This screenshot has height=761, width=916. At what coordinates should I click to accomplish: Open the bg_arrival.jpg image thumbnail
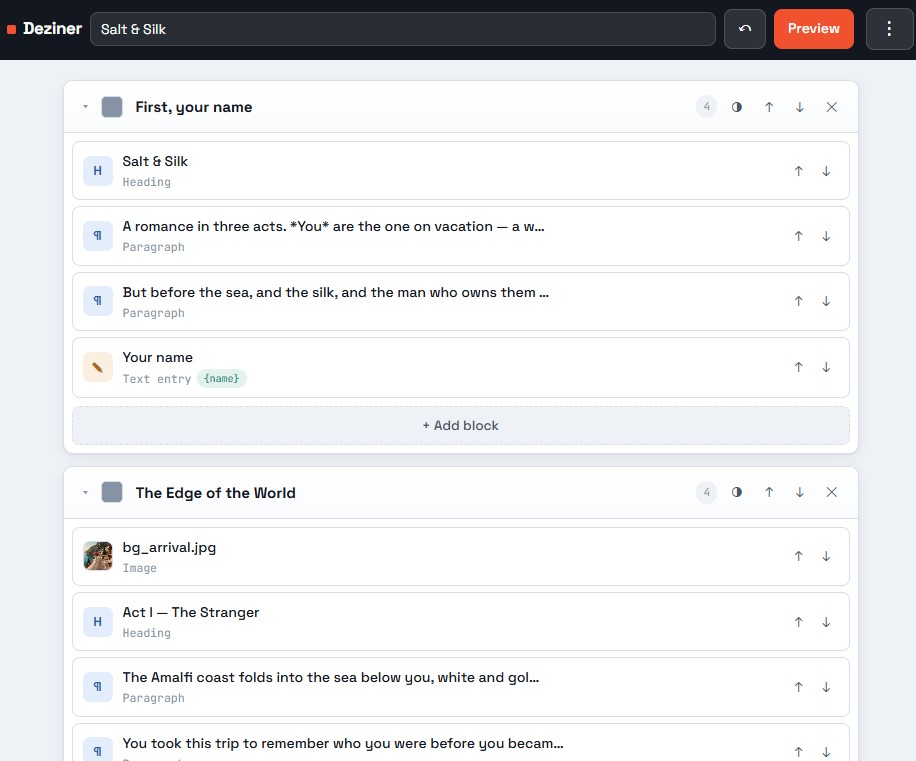click(98, 555)
